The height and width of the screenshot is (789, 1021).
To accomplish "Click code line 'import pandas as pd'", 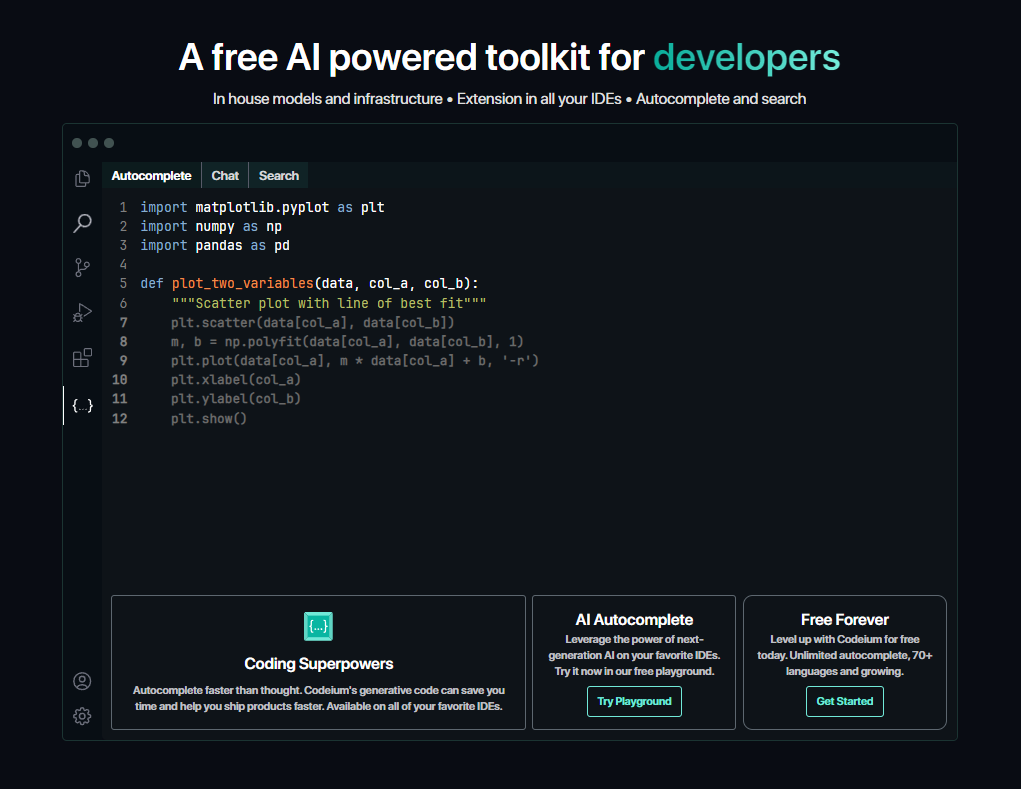I will 215,245.
